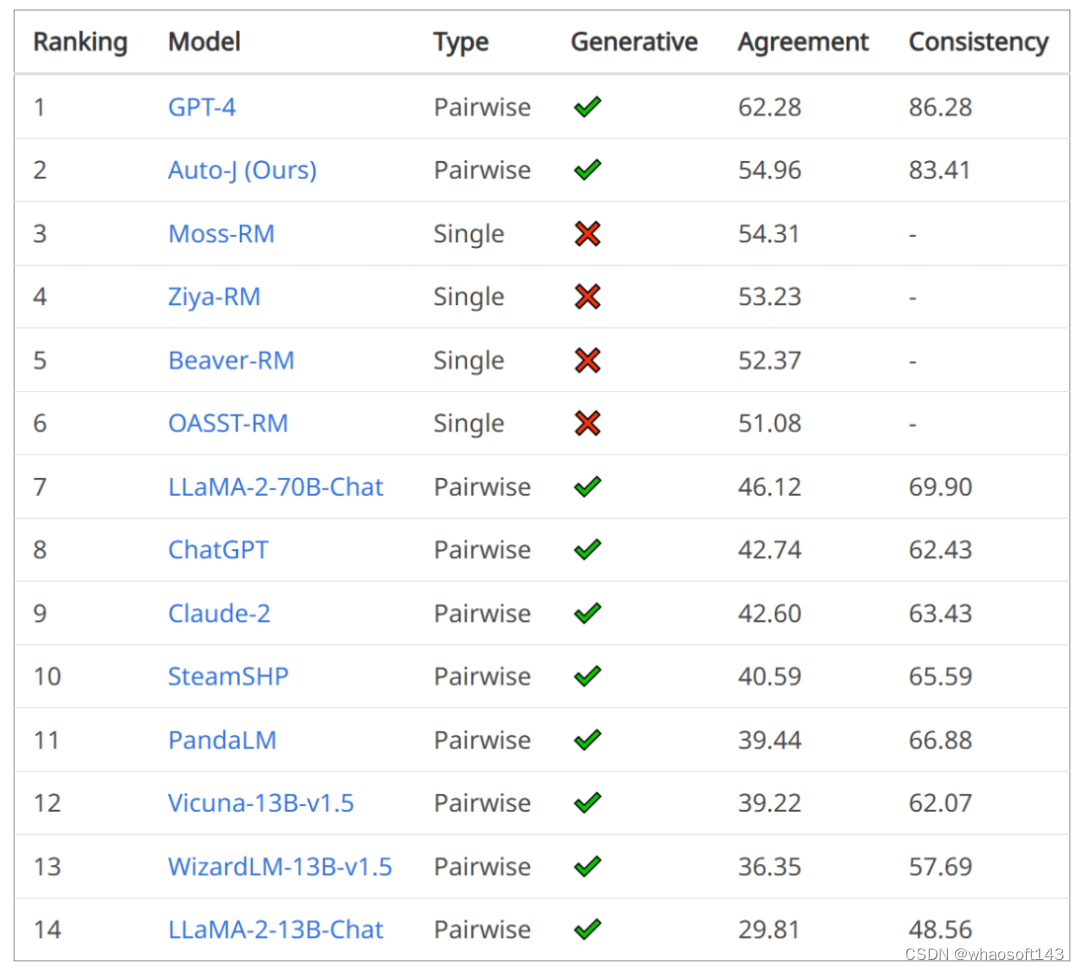This screenshot has height=970, width=1079.
Task: Select the consistency value 69.90
Action: tap(940, 487)
